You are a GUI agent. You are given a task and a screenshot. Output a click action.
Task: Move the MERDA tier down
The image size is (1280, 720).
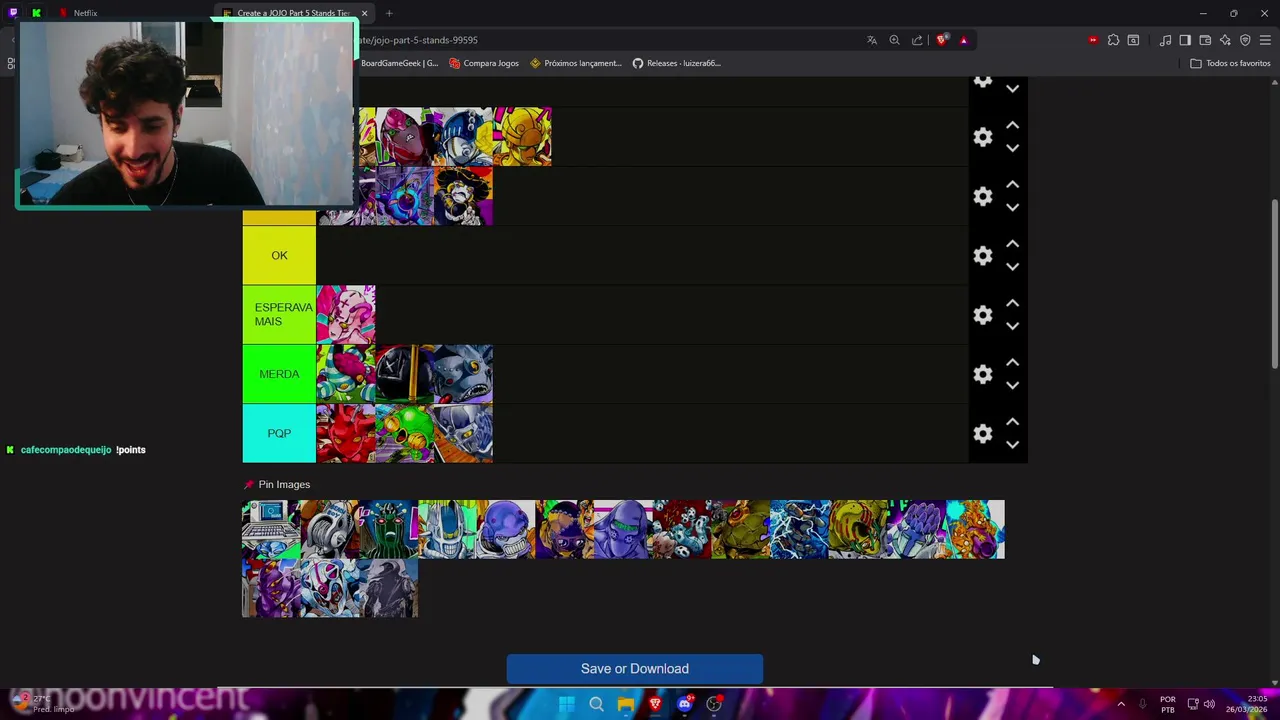[x=1012, y=385]
